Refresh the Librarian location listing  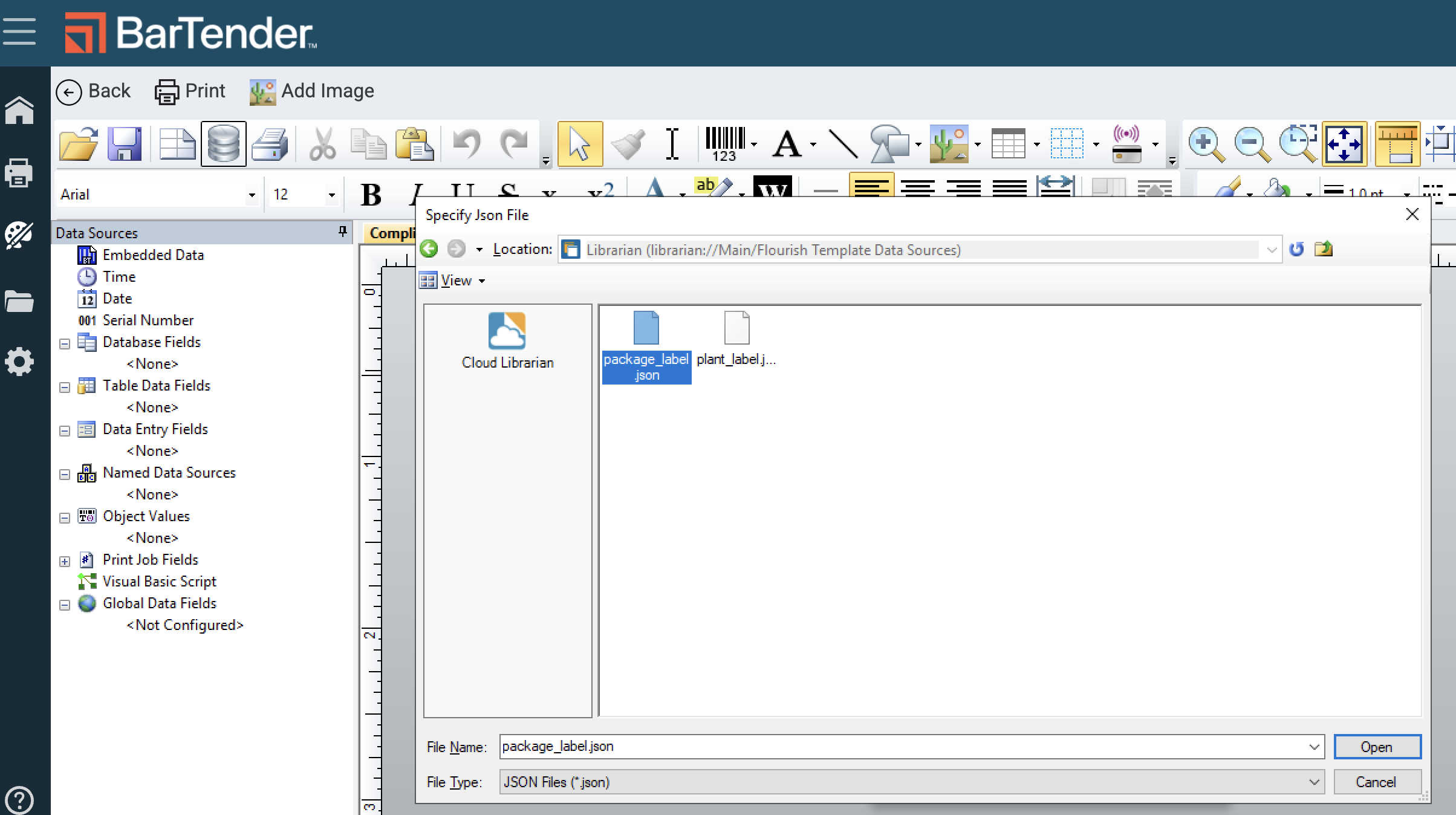click(1296, 249)
